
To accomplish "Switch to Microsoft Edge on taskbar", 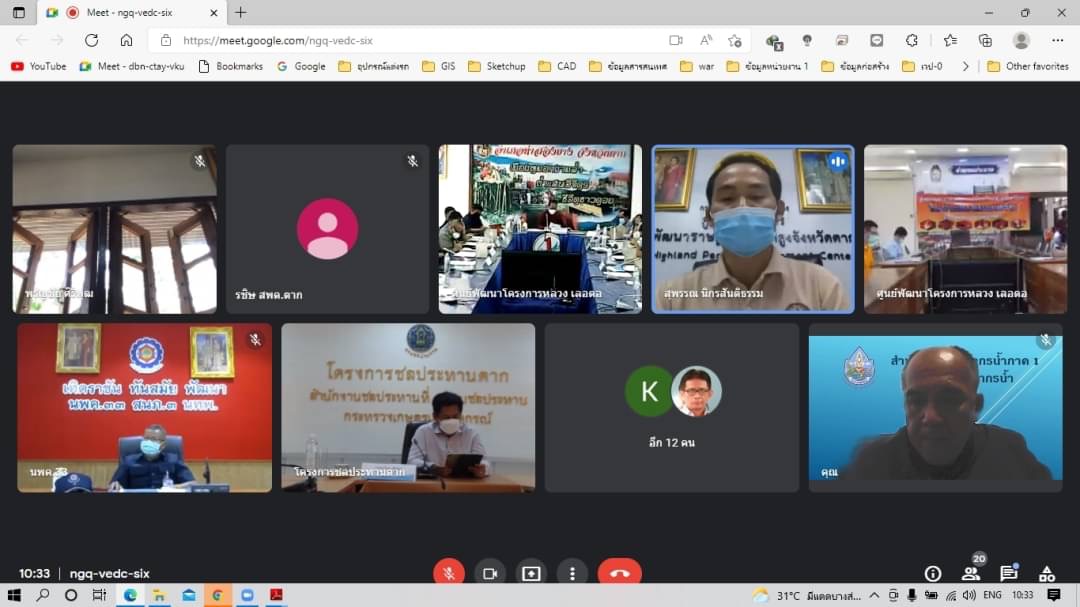I will pyautogui.click(x=129, y=595).
